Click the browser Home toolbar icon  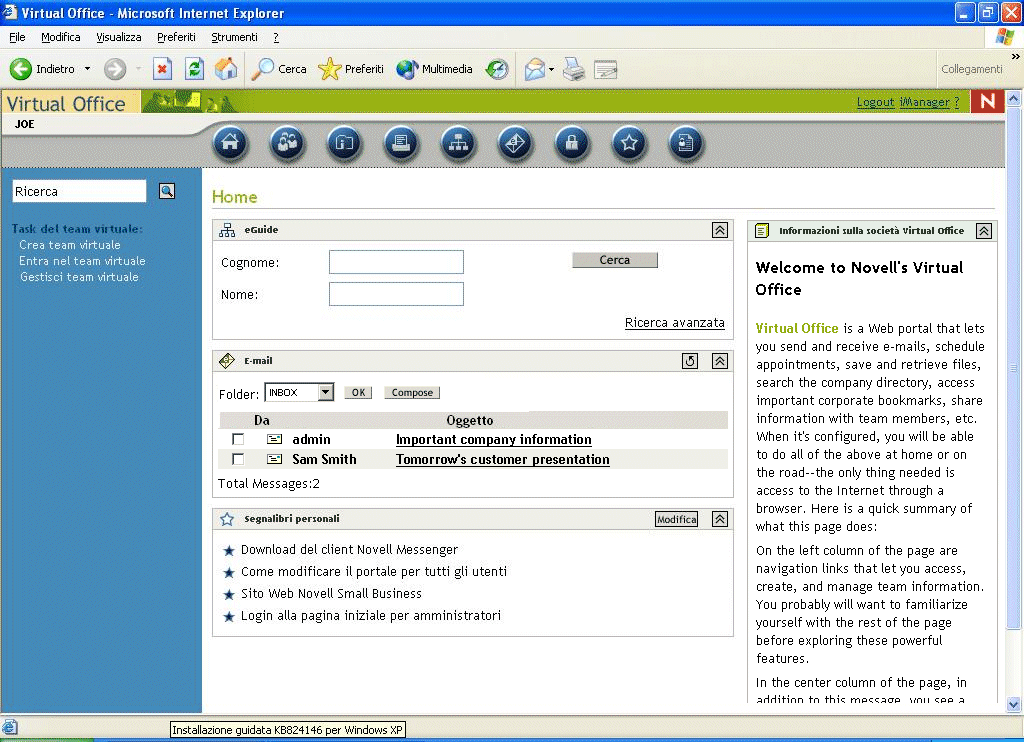226,69
